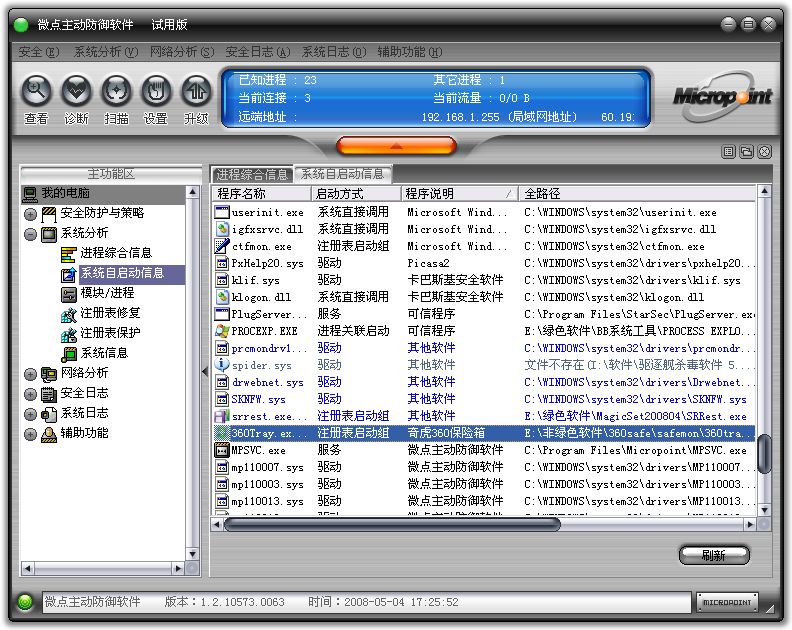Viewport: 792px width, 630px height.
Task: Select the 360Tray.exe icon
Action: (x=222, y=433)
